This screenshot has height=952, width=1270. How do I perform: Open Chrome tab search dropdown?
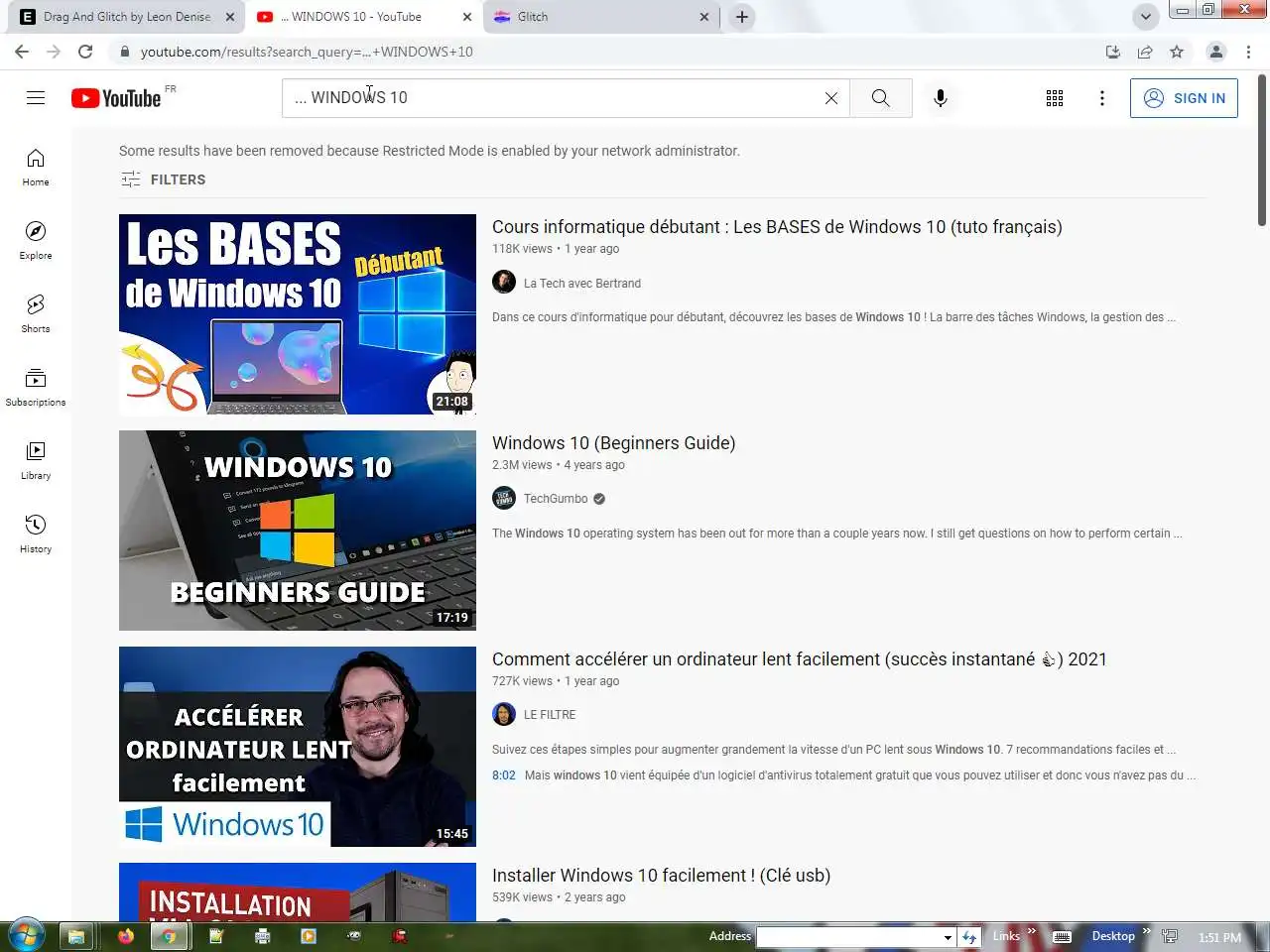tap(1145, 17)
